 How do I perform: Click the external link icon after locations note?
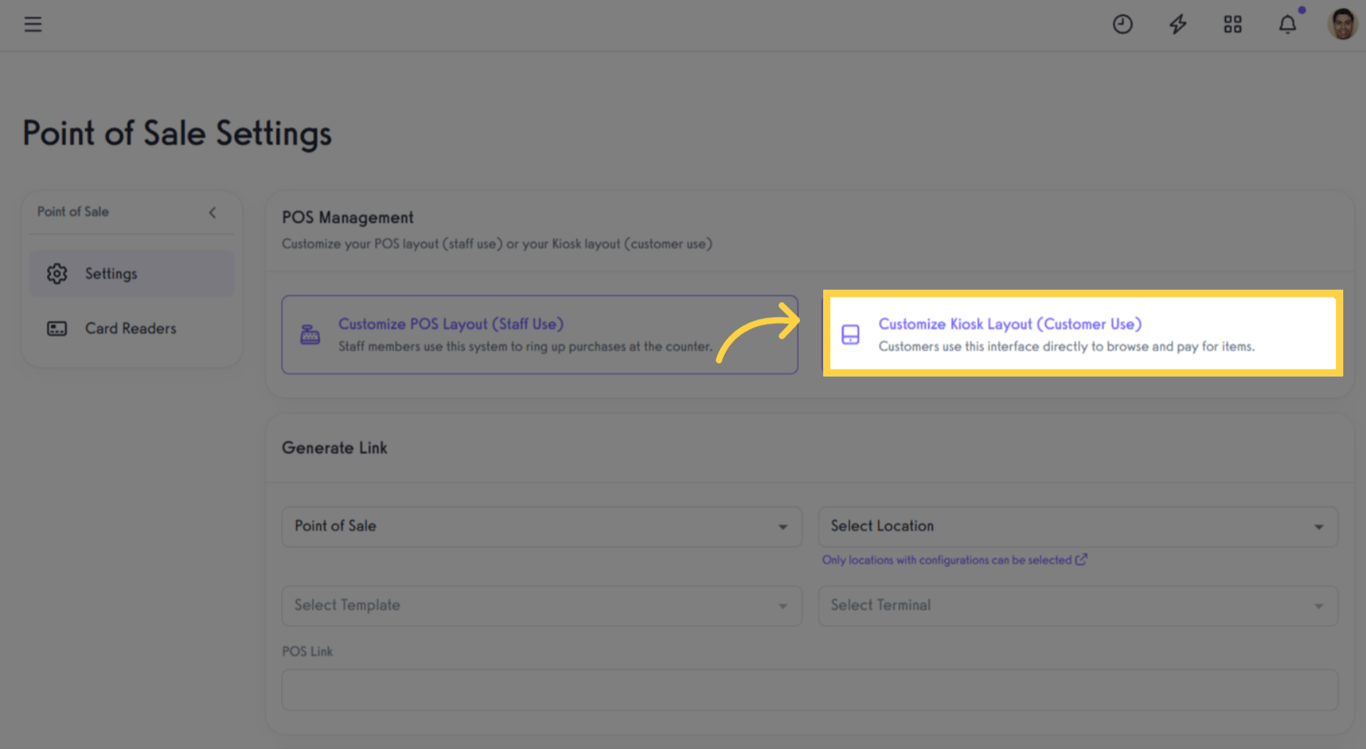click(1081, 559)
